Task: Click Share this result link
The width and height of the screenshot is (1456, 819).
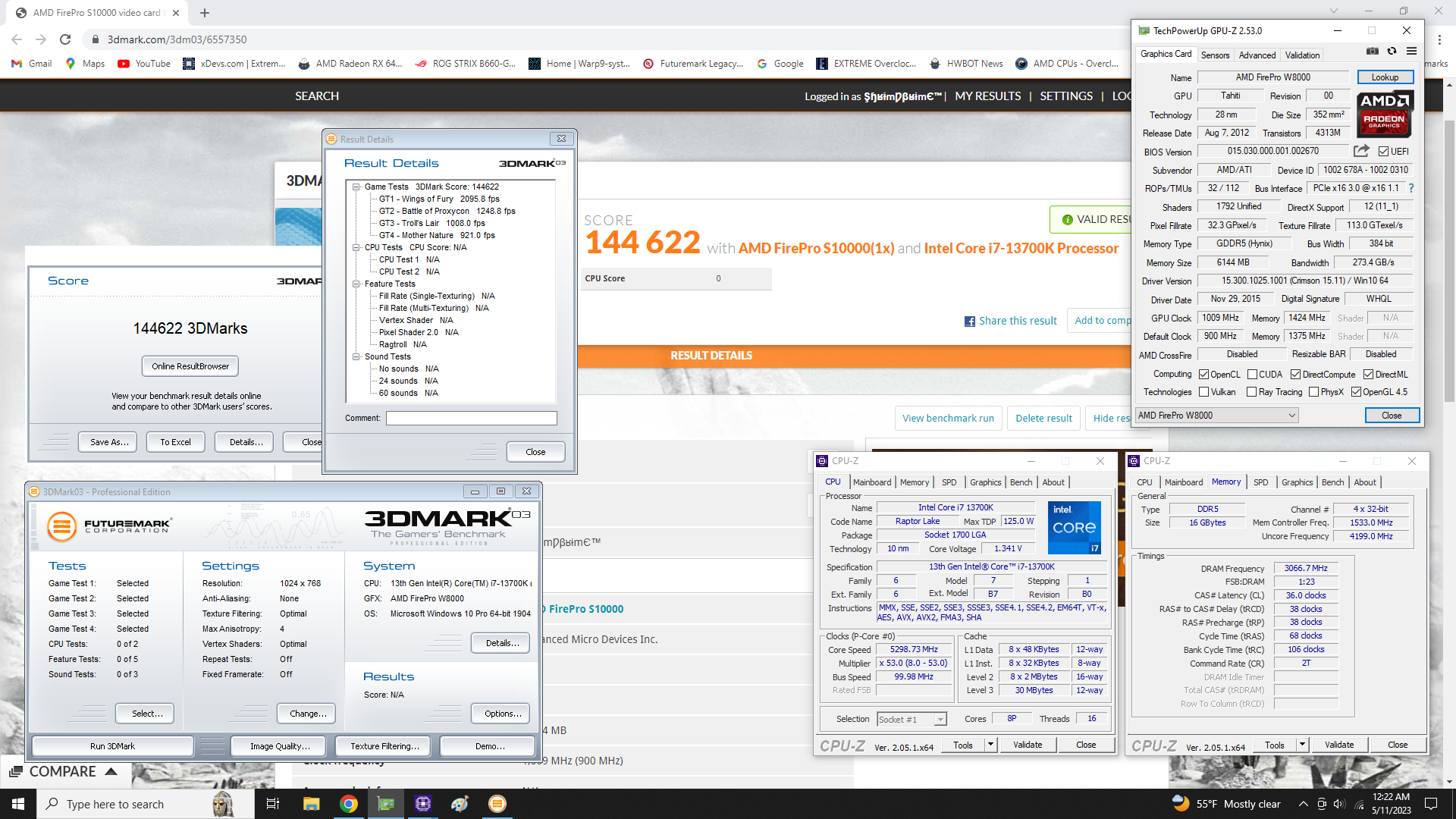Action: [1010, 321]
